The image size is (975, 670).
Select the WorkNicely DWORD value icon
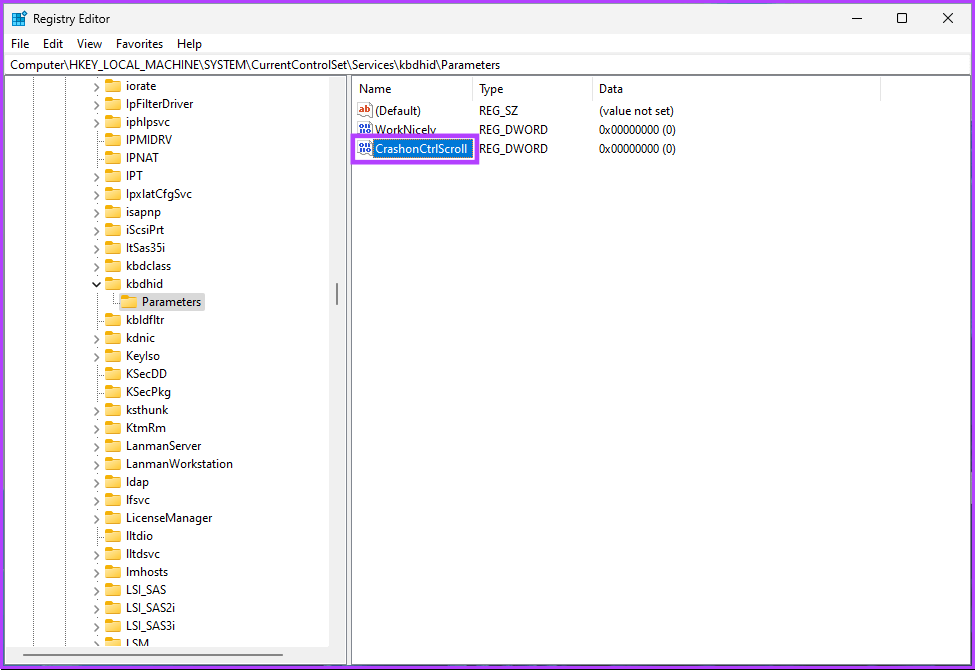pos(365,129)
